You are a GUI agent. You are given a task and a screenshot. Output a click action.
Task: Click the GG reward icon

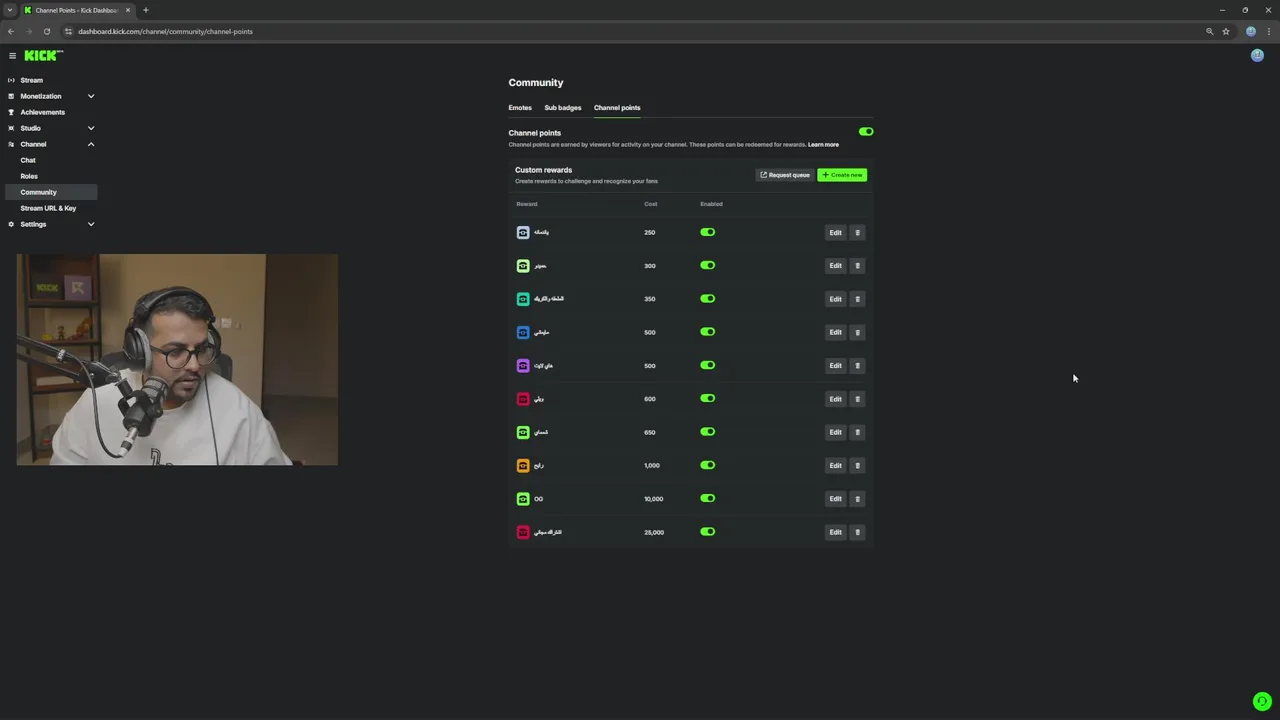click(523, 499)
